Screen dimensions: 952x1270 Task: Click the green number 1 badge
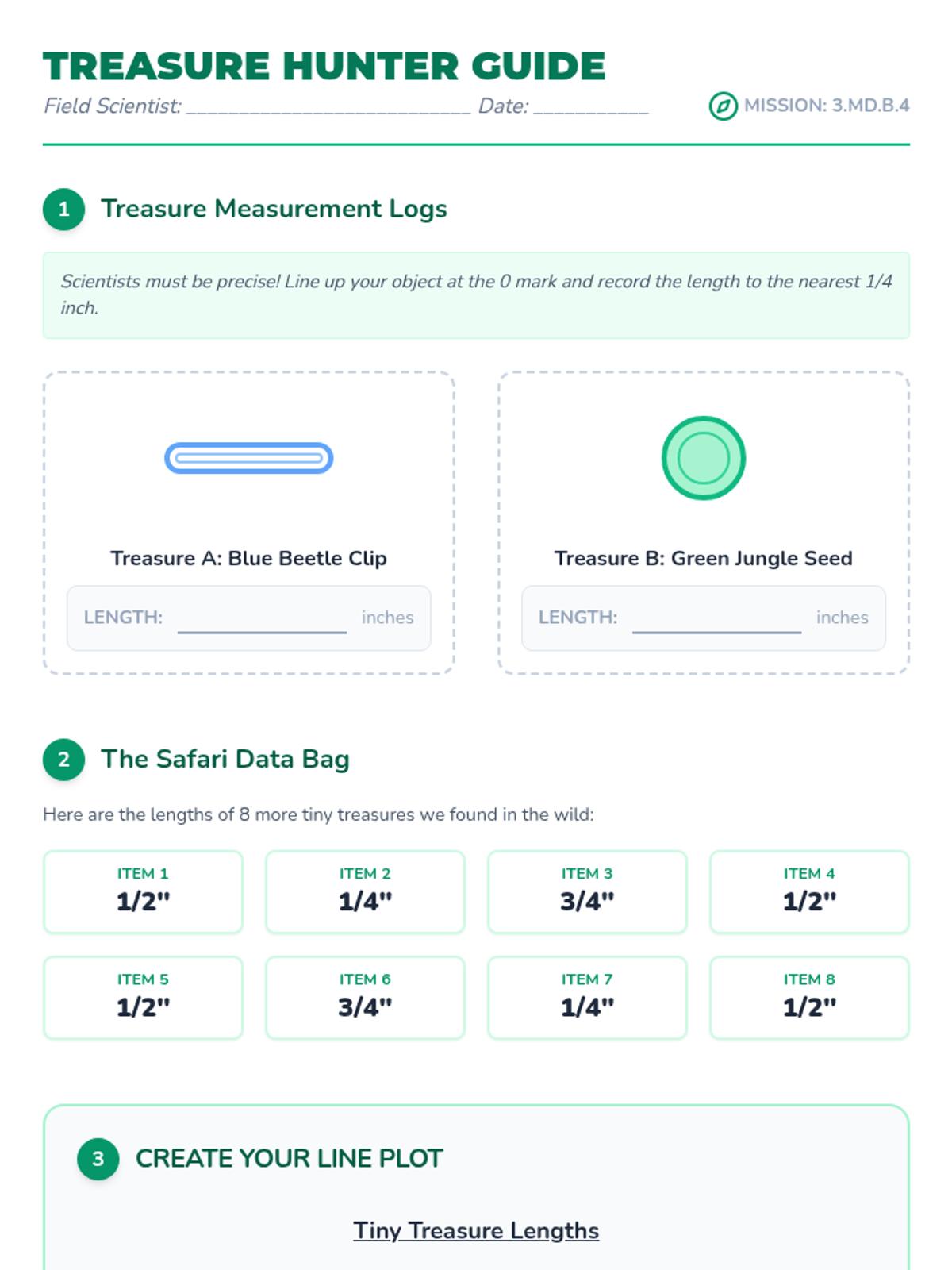[x=64, y=210]
